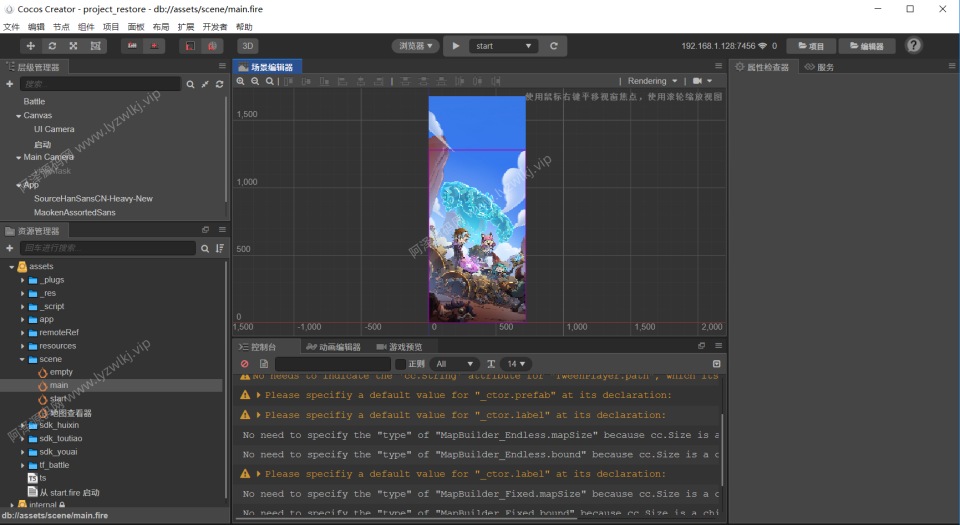Zoom in the scene editor view
The width and height of the screenshot is (960, 525).
(x=241, y=81)
